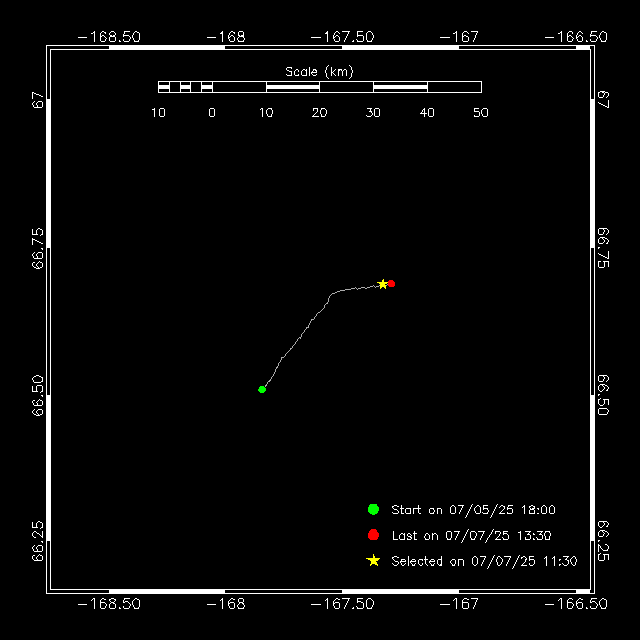Click the red last-position marker on the track
The image size is (640, 640).
[x=392, y=284]
